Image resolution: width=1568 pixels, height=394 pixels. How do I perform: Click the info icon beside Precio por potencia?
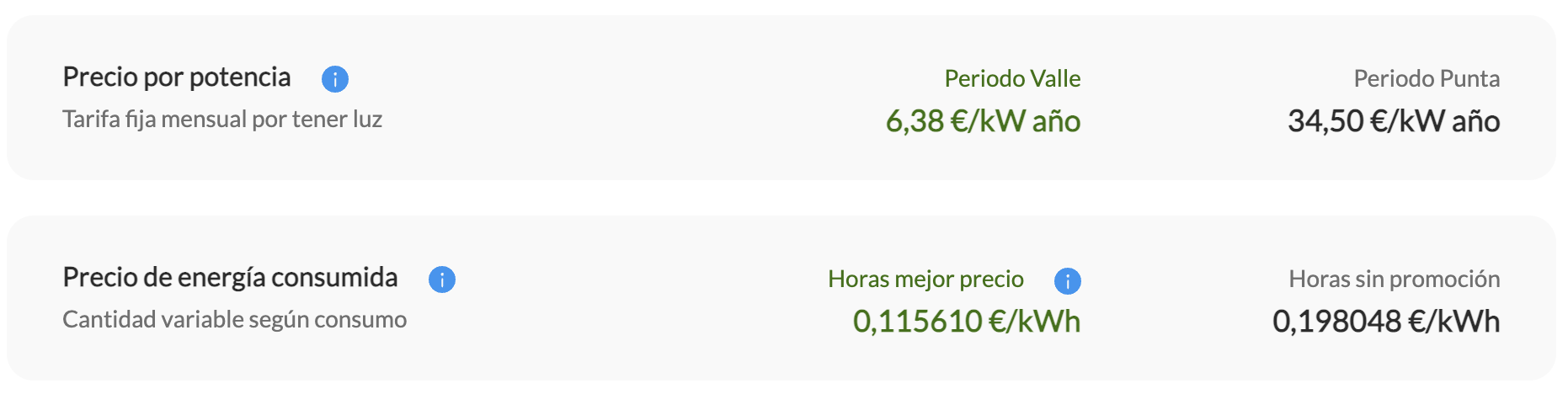(335, 79)
